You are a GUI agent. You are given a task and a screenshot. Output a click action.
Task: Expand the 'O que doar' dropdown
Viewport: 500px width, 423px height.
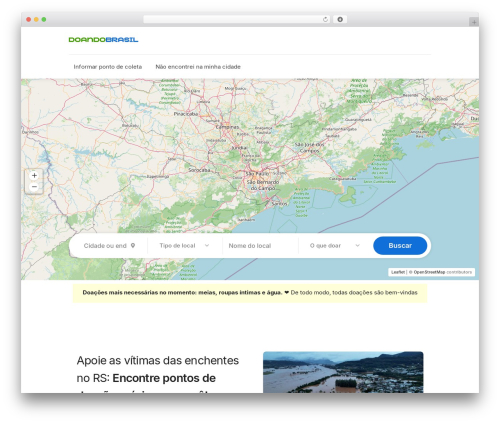(335, 246)
